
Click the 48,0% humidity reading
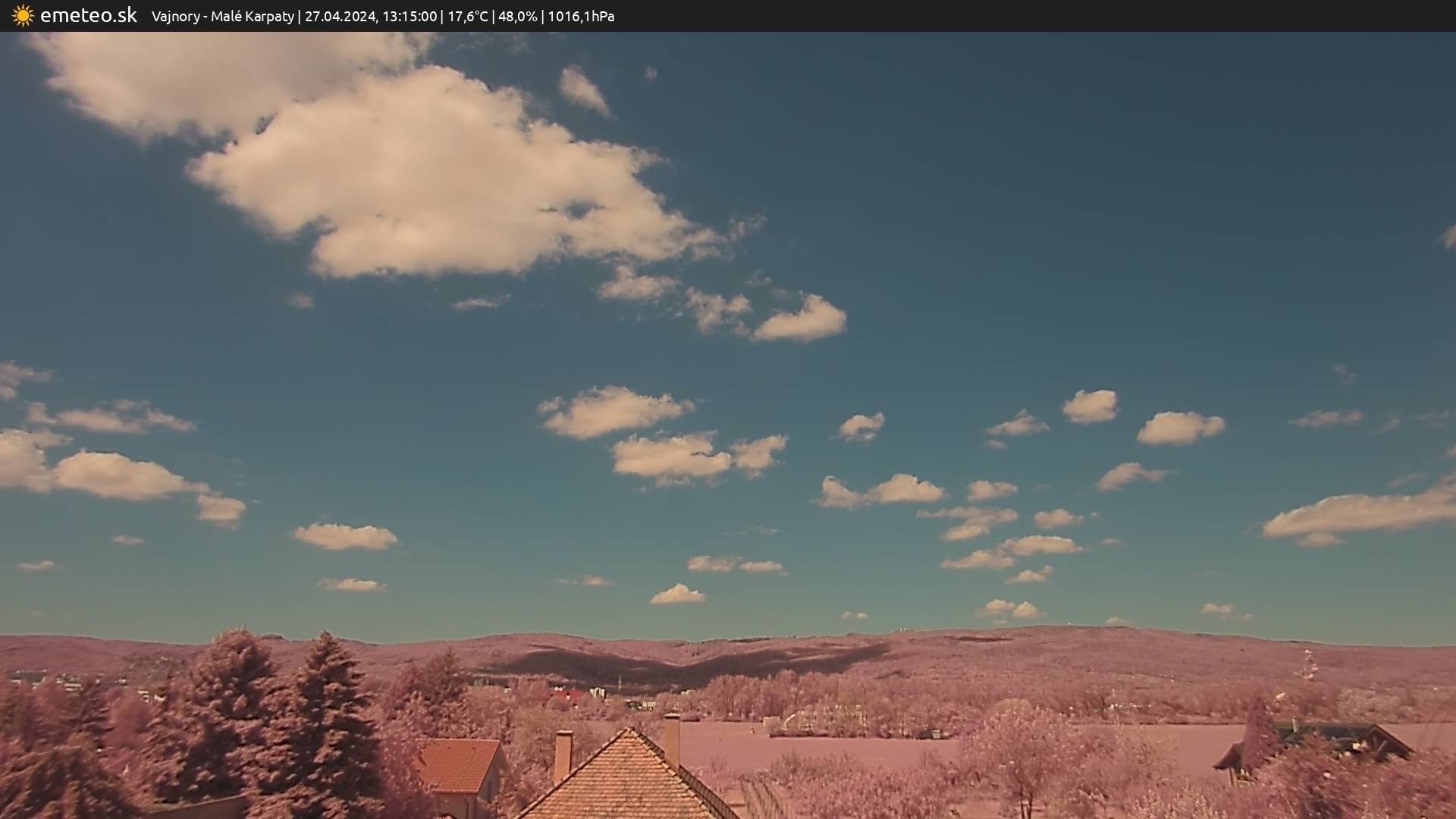click(x=517, y=17)
